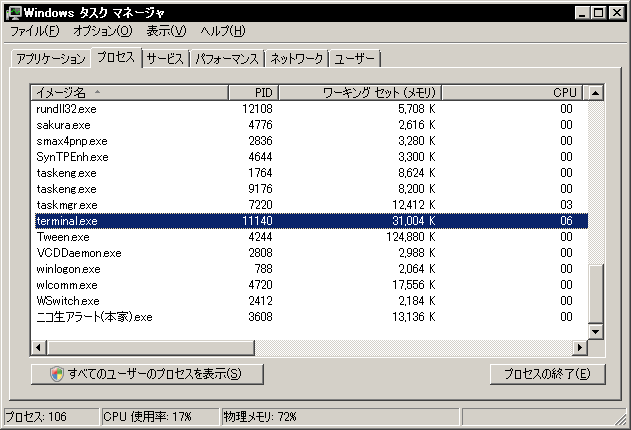Click the horizontal scrollbar left arrow
This screenshot has width=631, height=430.
point(39,348)
